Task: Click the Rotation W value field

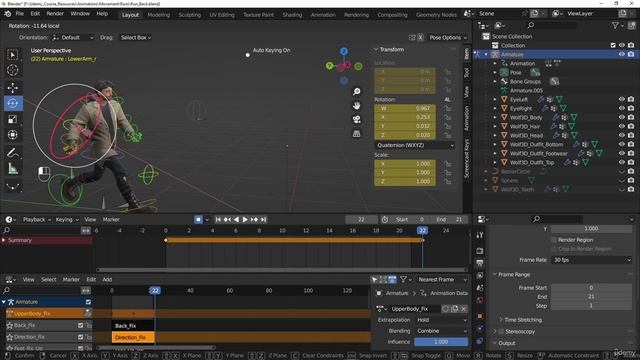Action: pyautogui.click(x=404, y=109)
